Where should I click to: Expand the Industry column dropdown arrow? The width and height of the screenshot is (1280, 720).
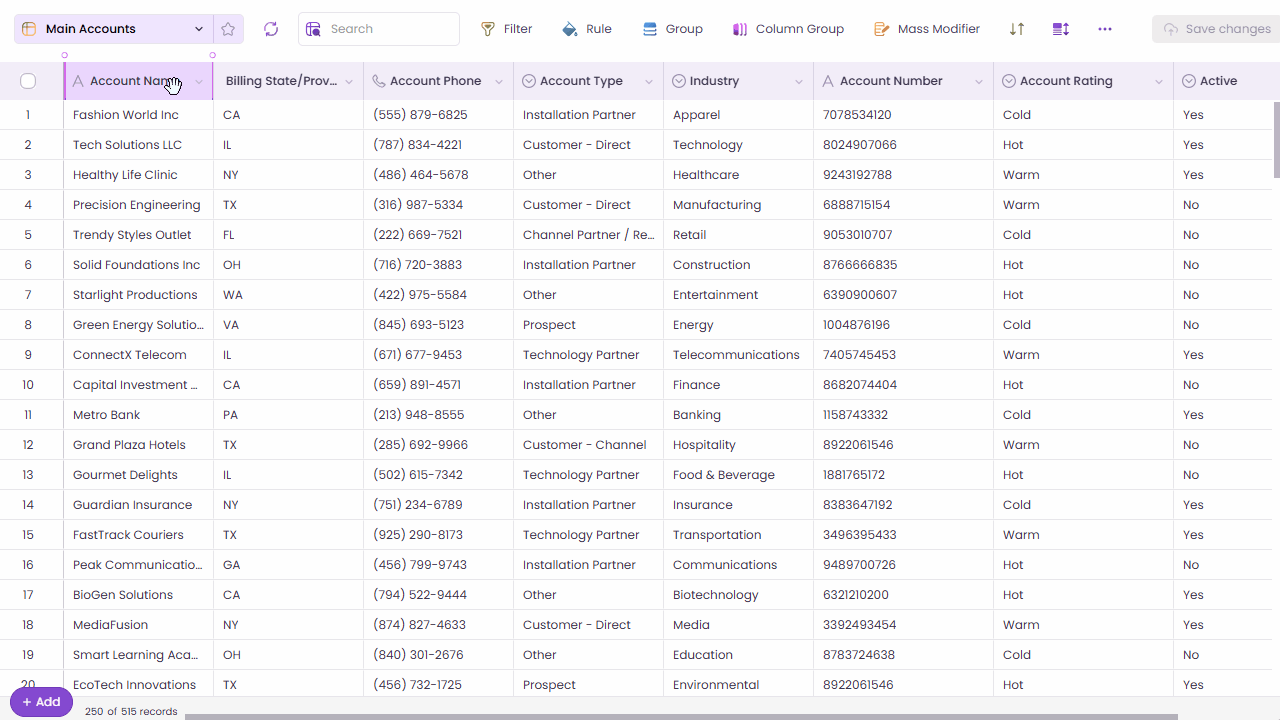point(799,82)
